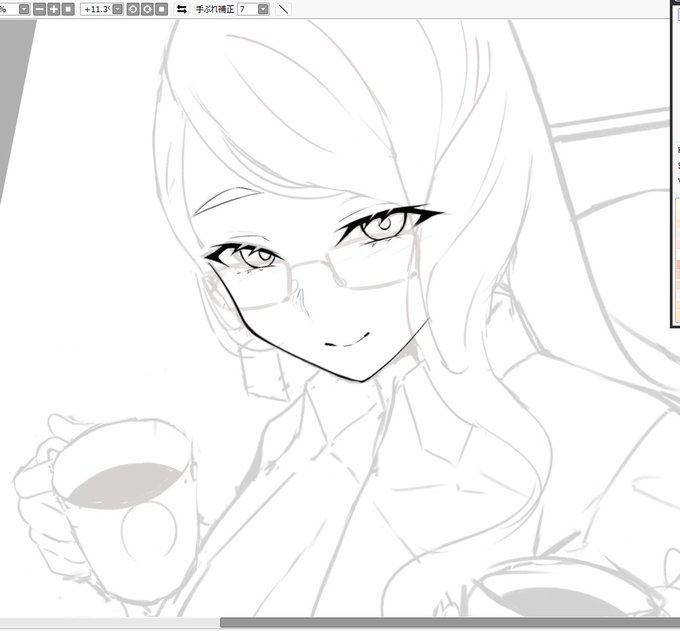The image size is (680, 631).
Task: Click the rotation angle field showing +11.3
Action: pos(96,9)
